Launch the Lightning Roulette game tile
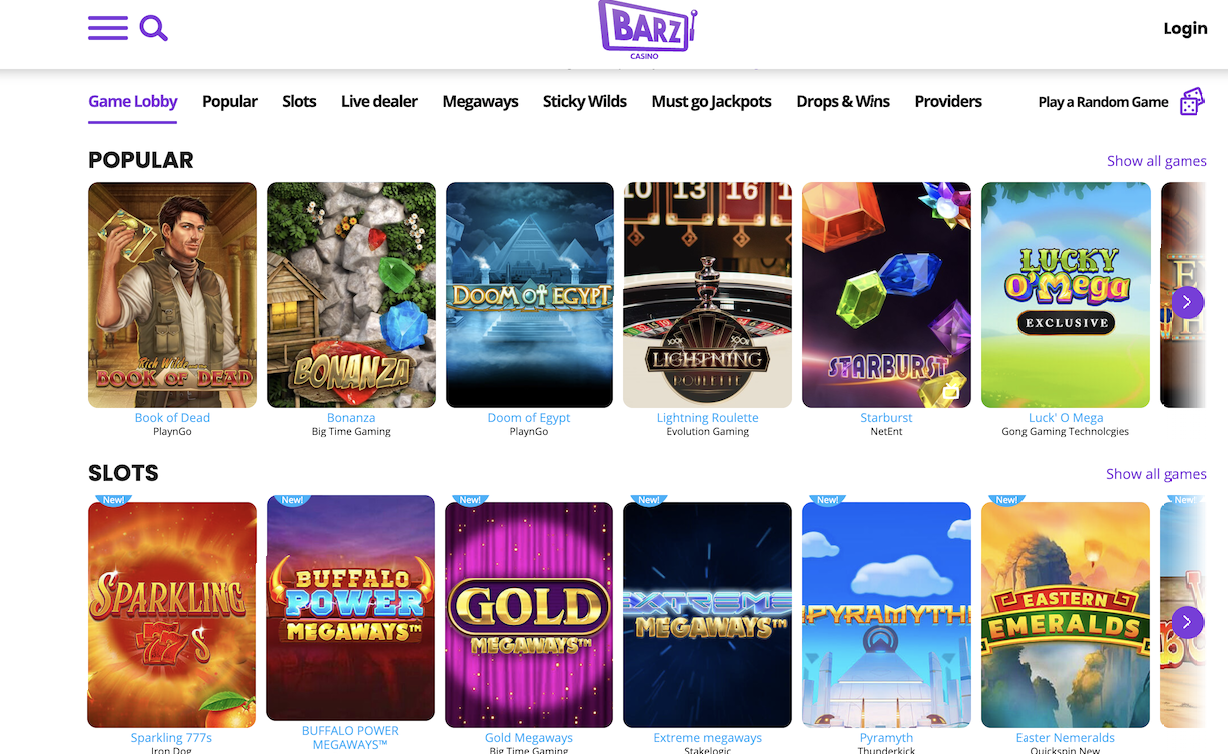 [707, 295]
